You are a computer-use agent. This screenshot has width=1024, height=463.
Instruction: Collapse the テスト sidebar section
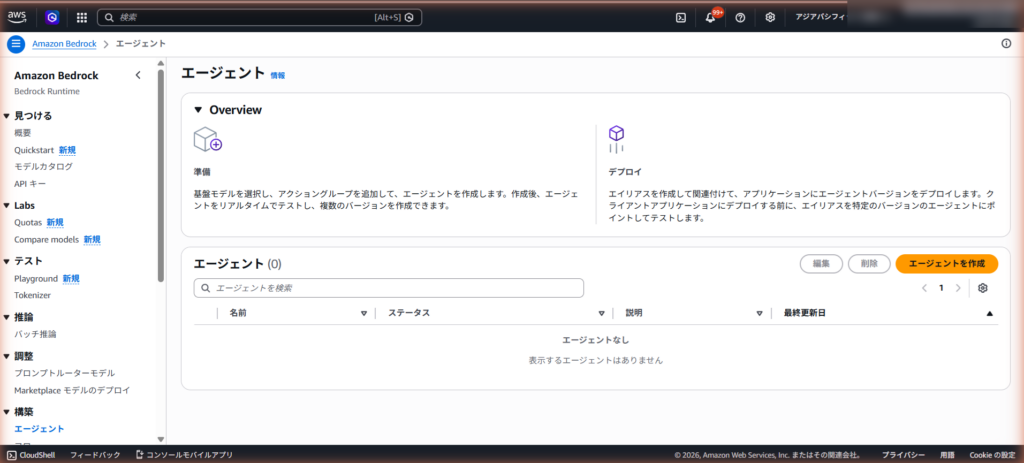(7, 262)
